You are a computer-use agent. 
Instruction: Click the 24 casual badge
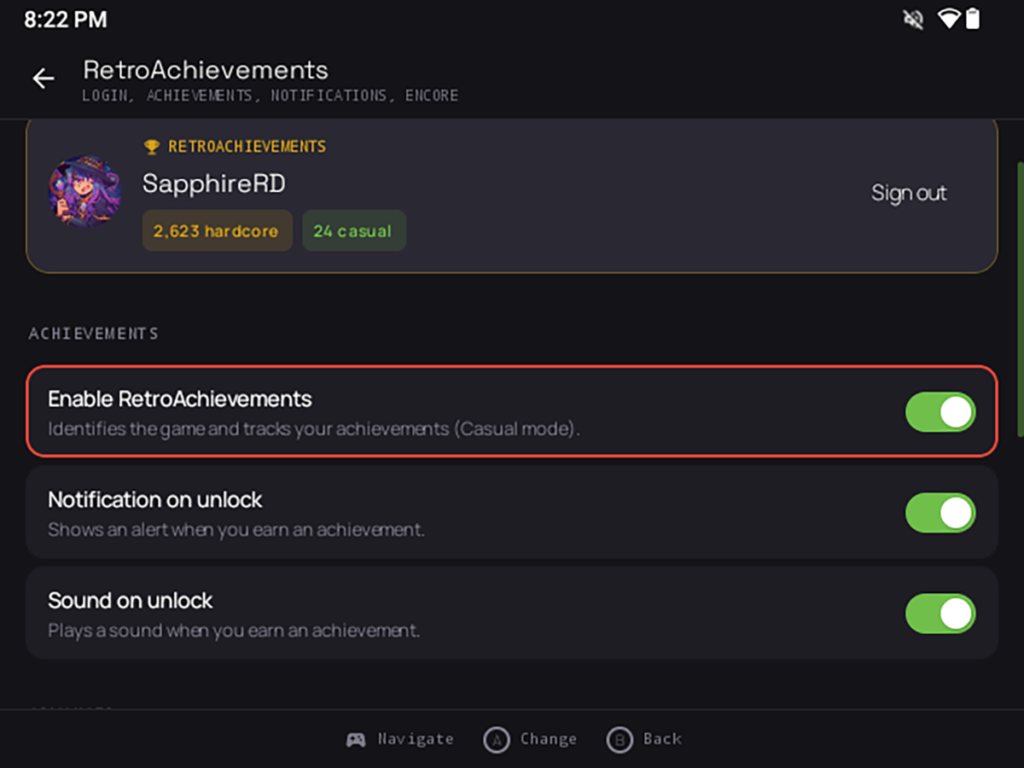click(353, 231)
